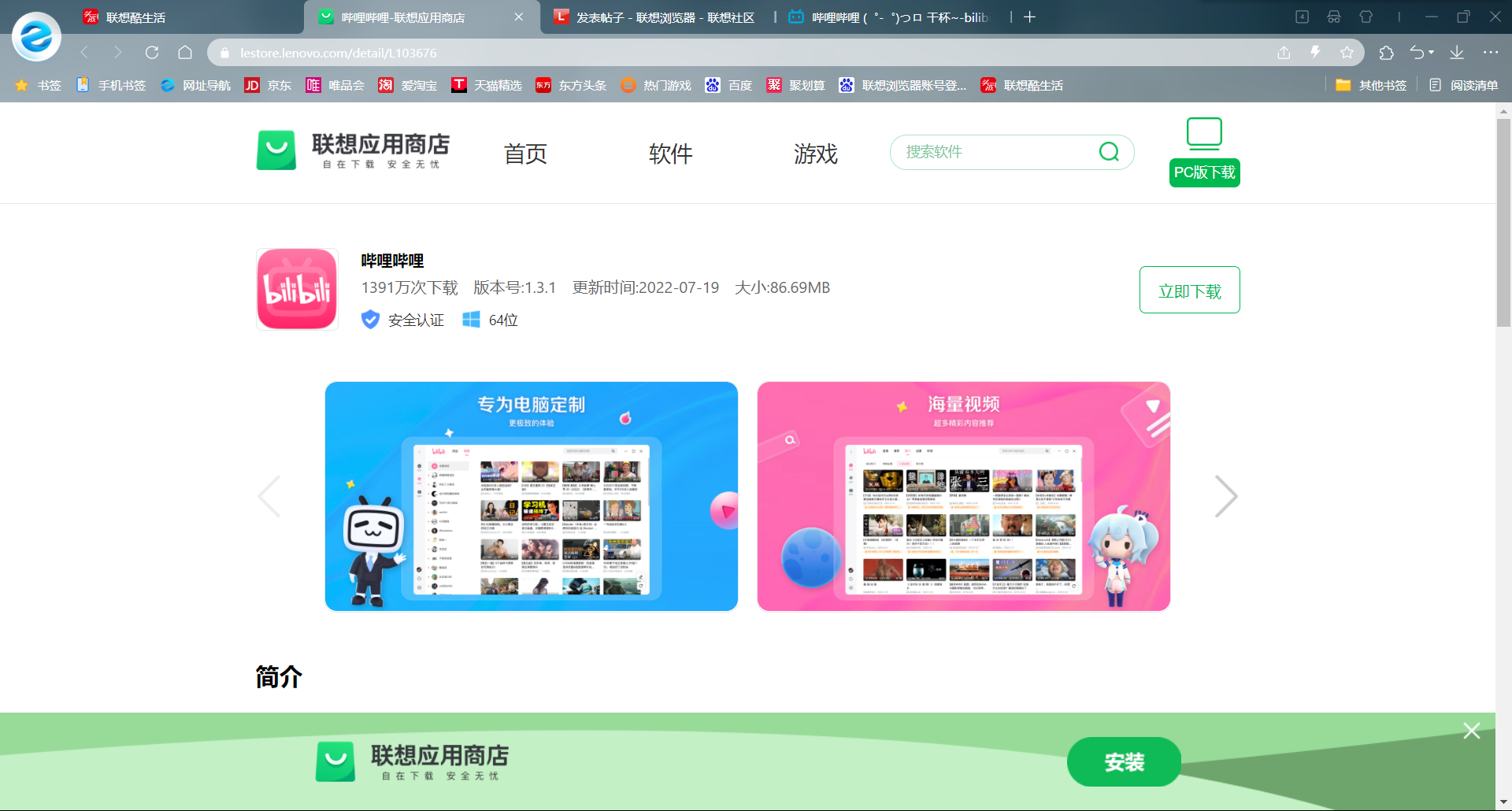Show next screenshot with right chevron
1512x811 pixels.
click(x=1226, y=496)
